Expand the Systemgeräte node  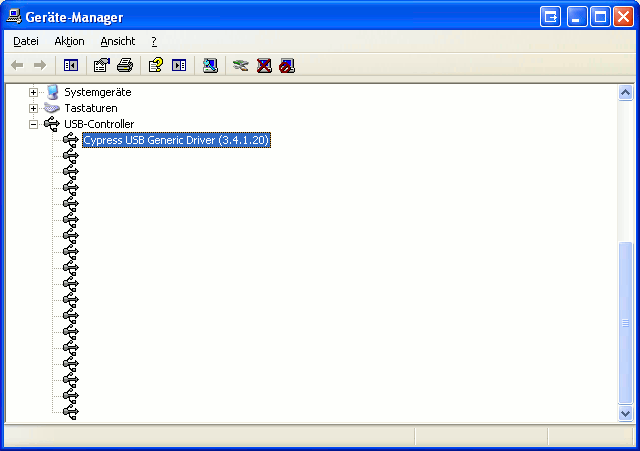tap(33, 93)
